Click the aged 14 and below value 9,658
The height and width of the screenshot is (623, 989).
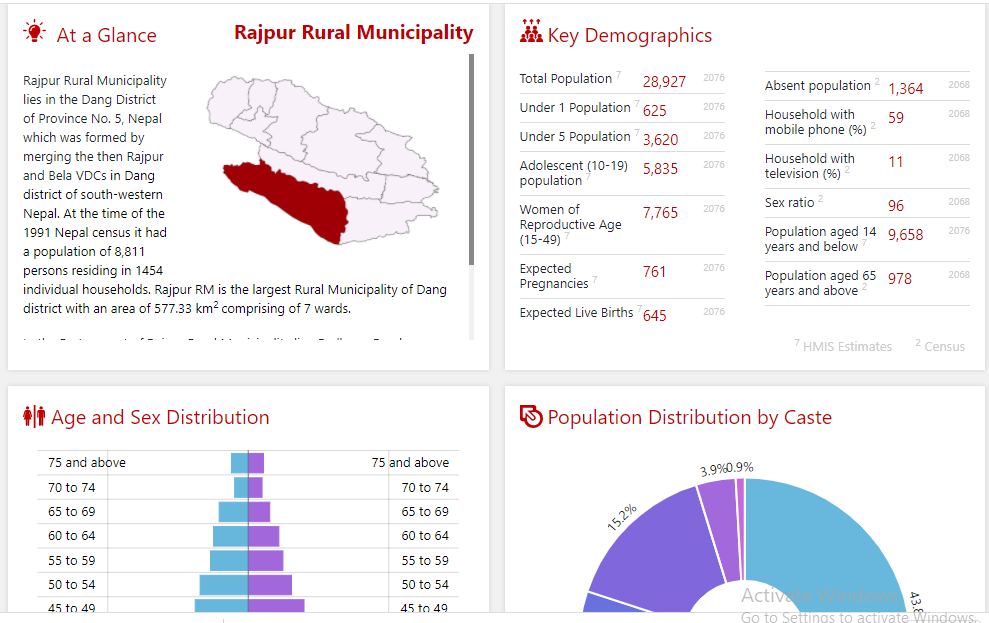pyautogui.click(x=906, y=235)
